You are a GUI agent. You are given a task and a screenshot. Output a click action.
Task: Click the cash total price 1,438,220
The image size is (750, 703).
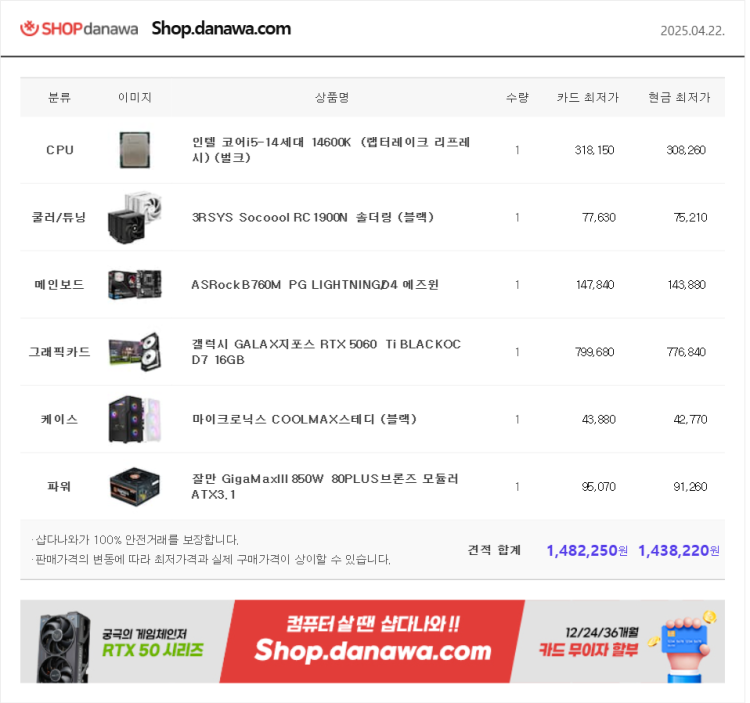coord(679,550)
